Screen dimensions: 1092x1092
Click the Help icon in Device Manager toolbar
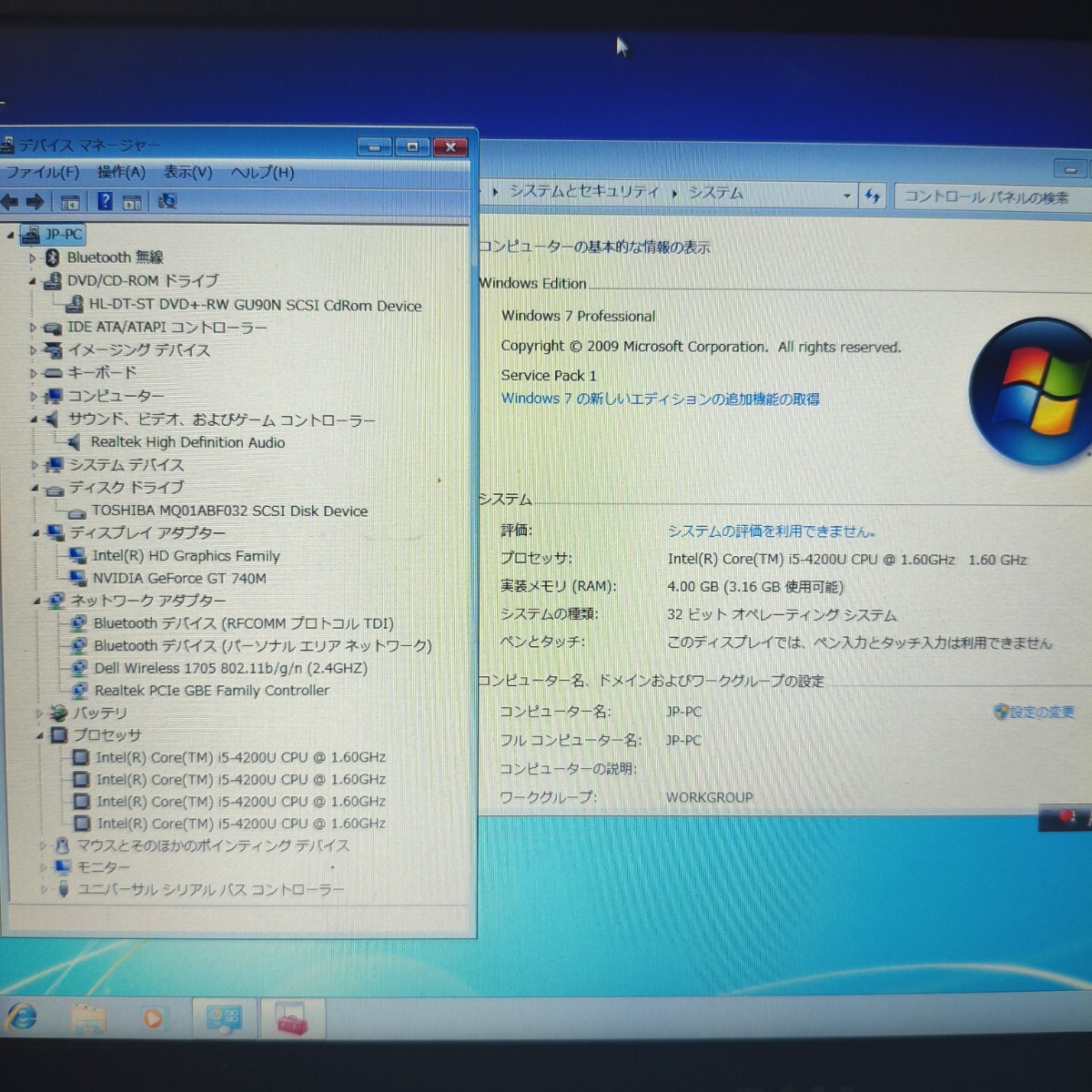click(x=105, y=201)
